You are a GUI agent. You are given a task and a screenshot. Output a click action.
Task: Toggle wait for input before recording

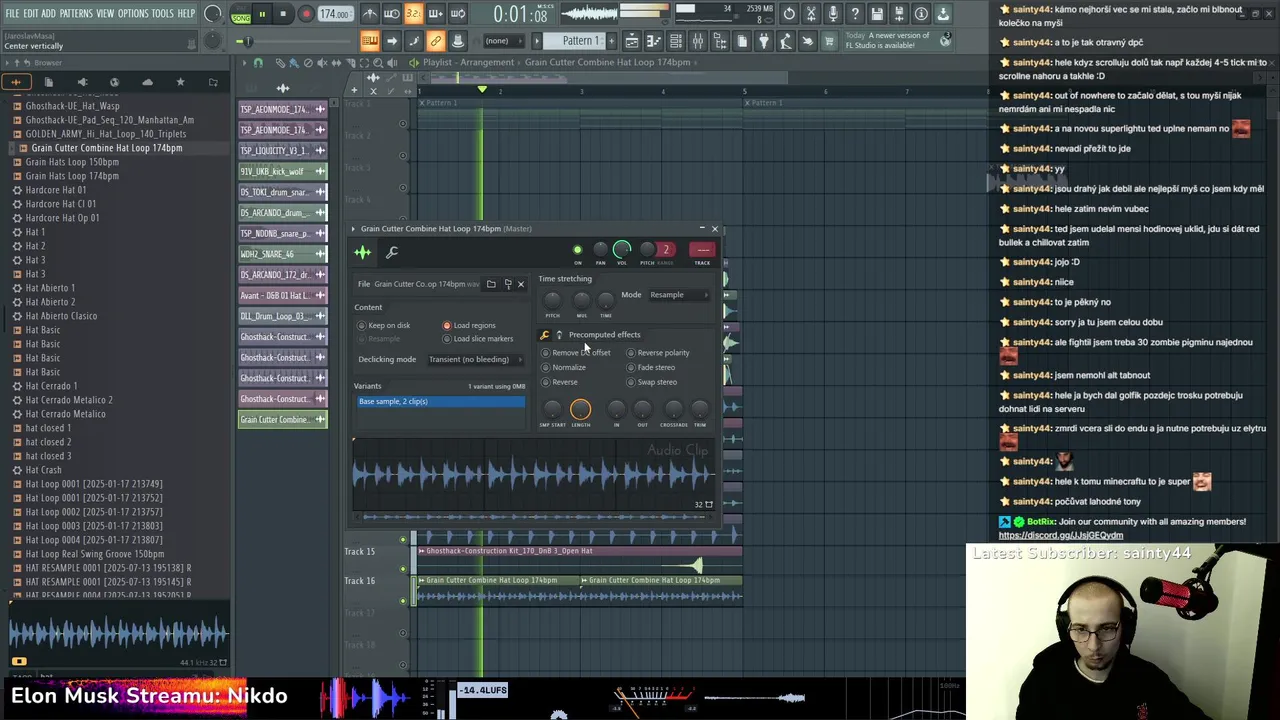(x=391, y=14)
